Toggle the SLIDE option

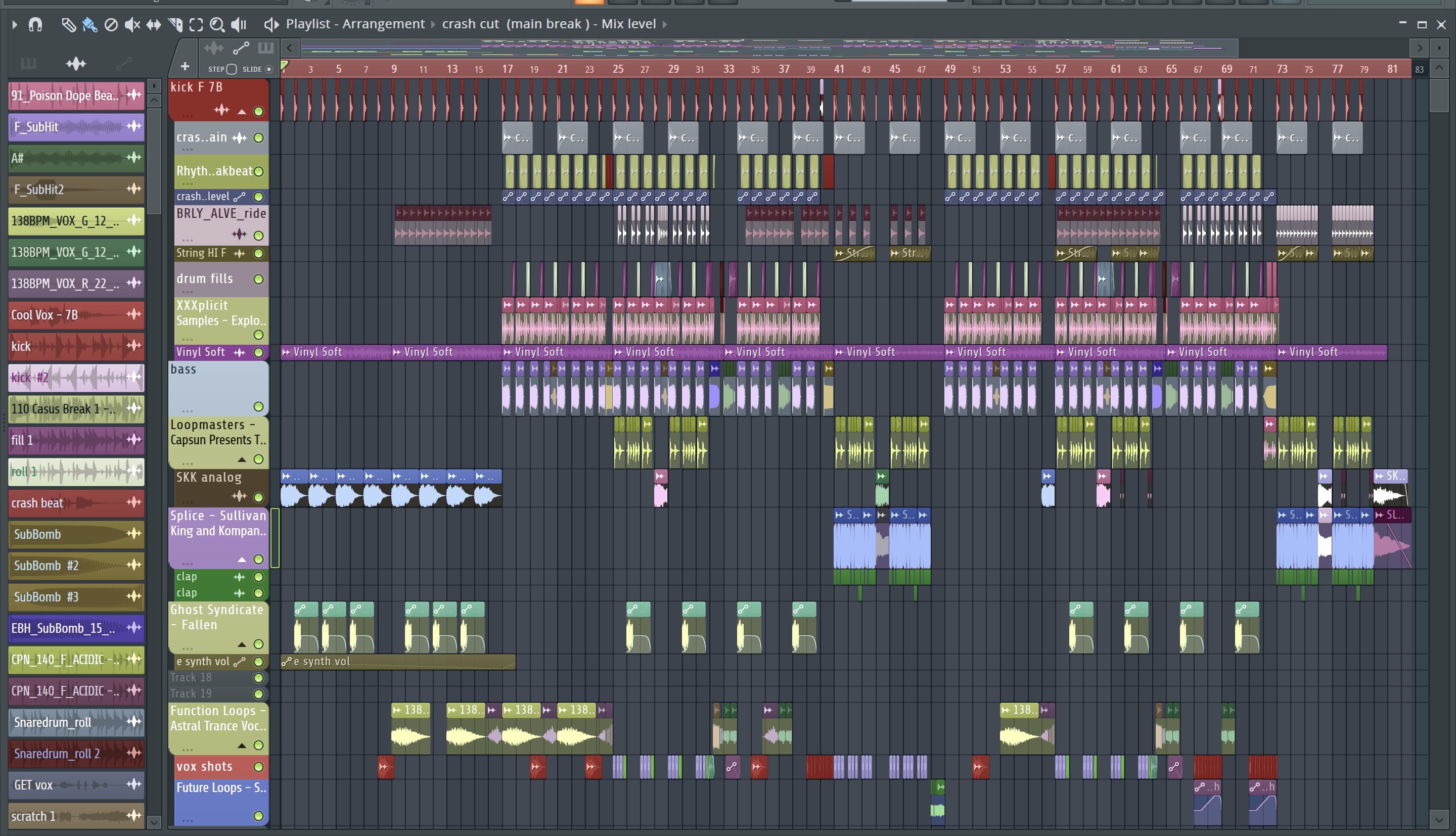point(268,69)
